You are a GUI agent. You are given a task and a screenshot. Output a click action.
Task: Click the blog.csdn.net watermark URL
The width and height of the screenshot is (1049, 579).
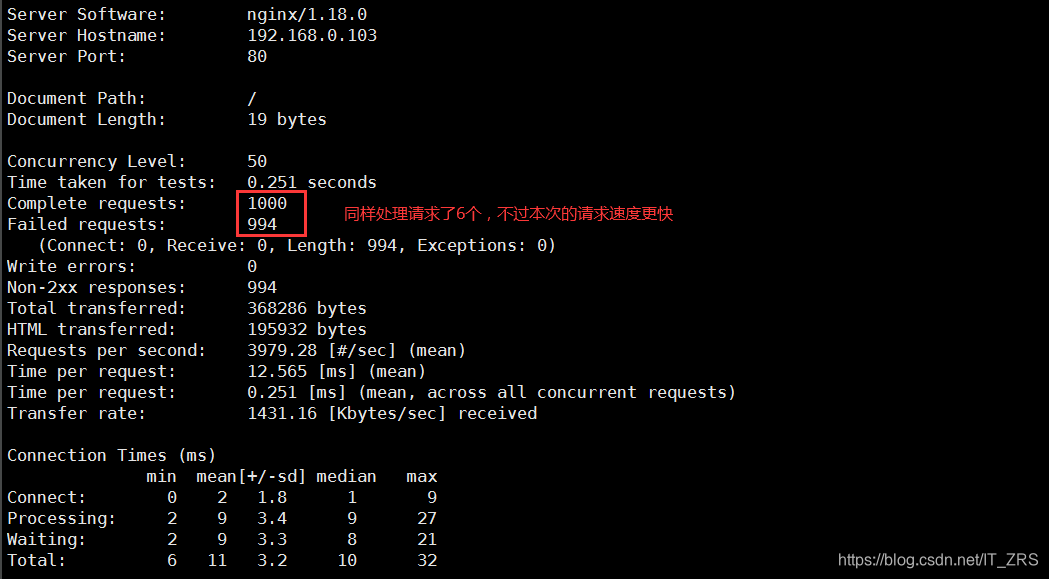coord(937,560)
